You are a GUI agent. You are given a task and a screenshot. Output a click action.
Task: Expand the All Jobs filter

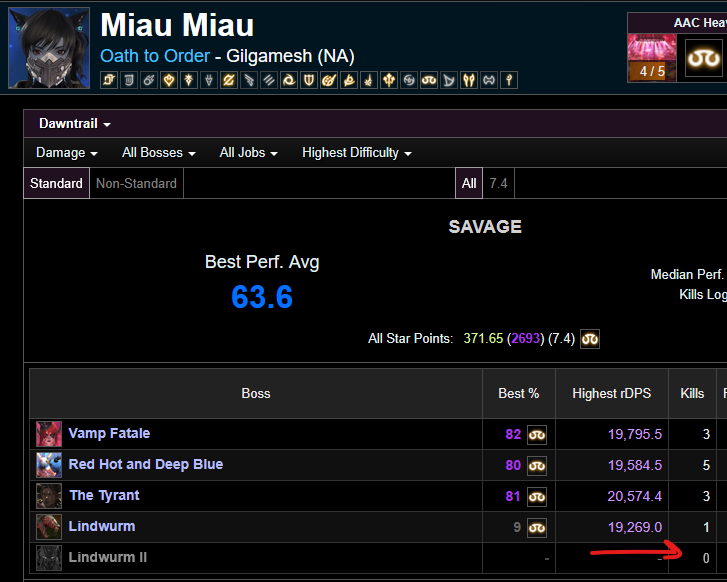pos(249,153)
